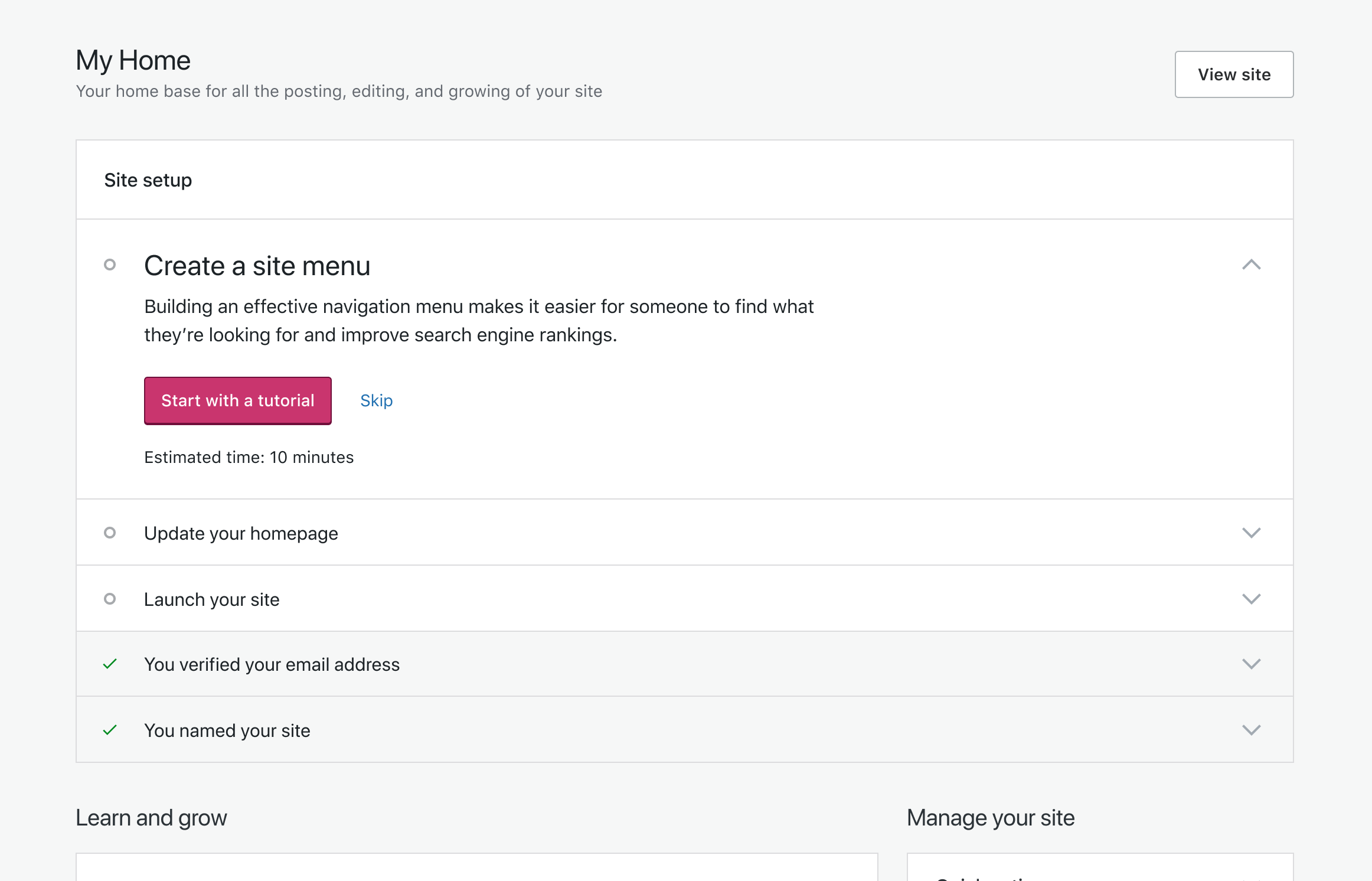The height and width of the screenshot is (881, 1372).
Task: Open the Update your homepage task
Action: pos(241,533)
